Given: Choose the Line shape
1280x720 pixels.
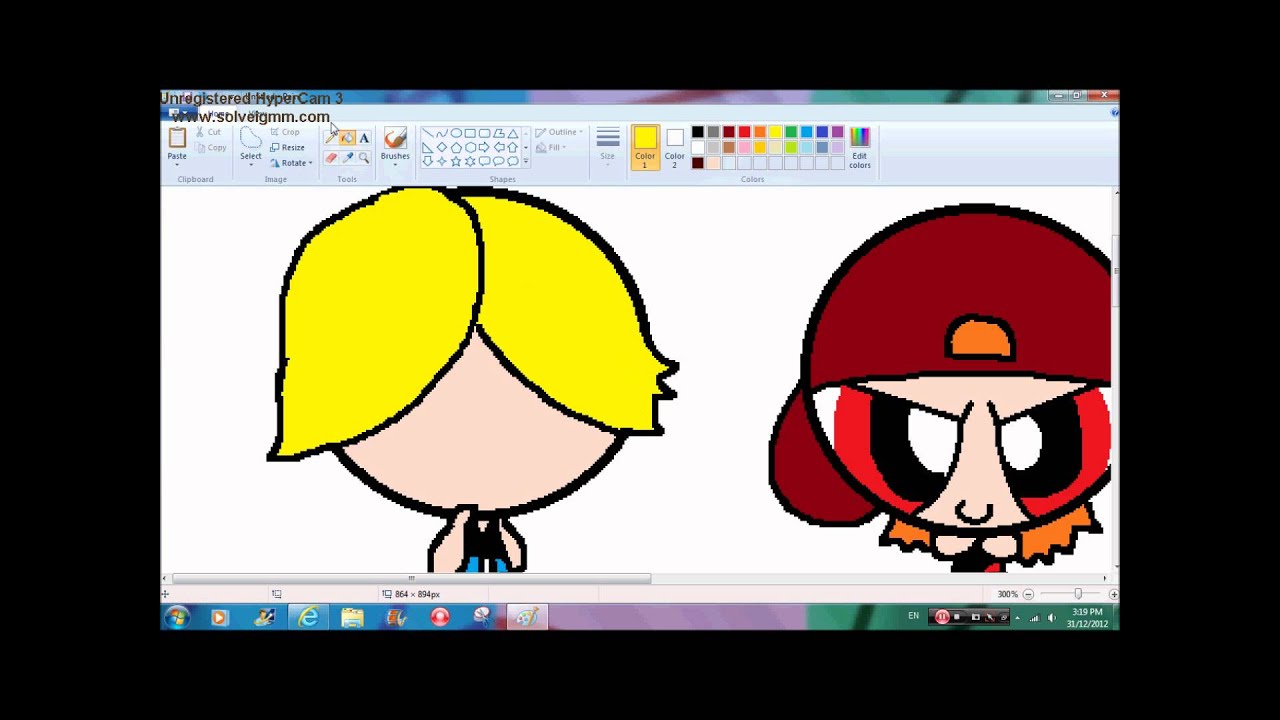Looking at the screenshot, I should click(x=427, y=133).
